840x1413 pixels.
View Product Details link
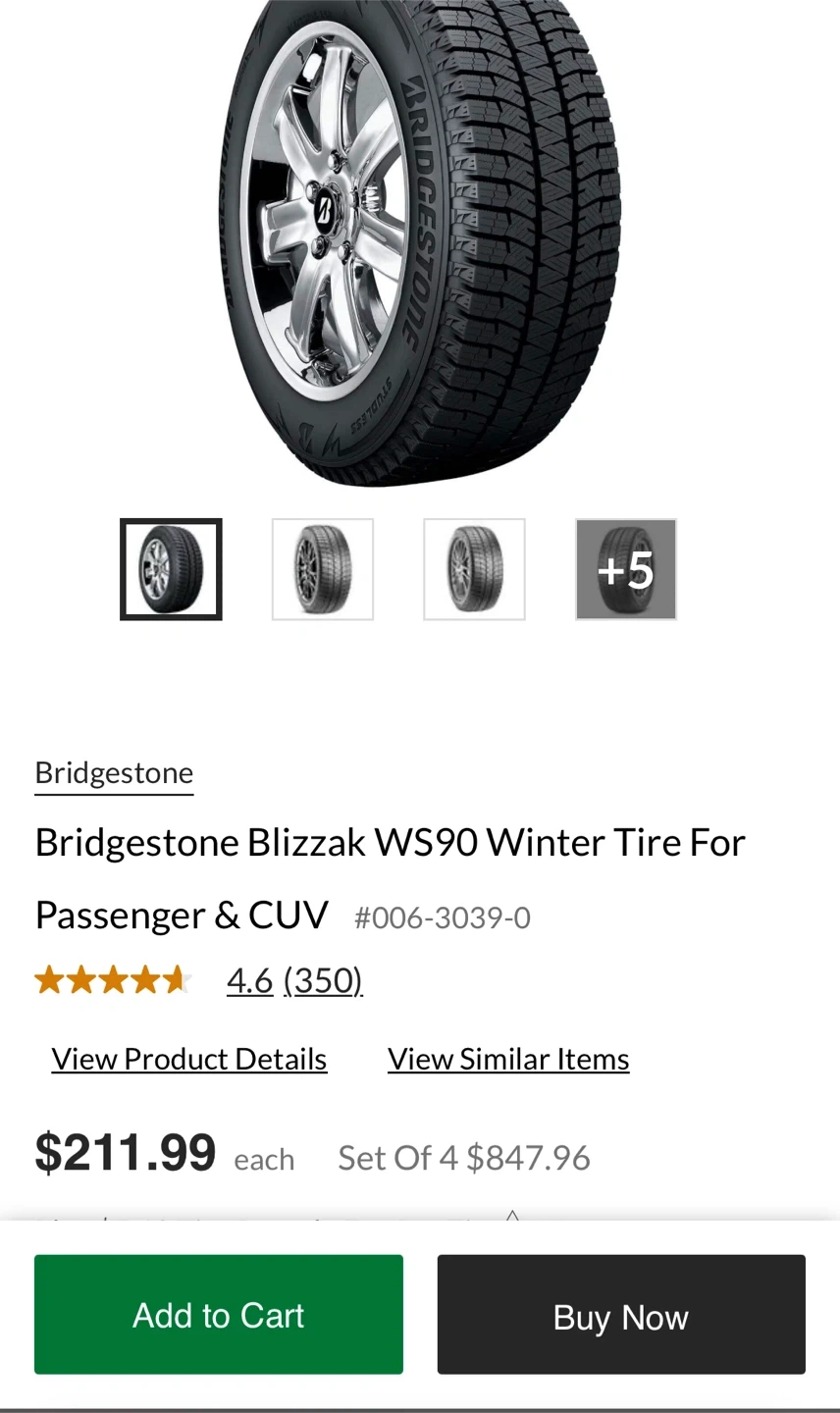click(x=189, y=1059)
